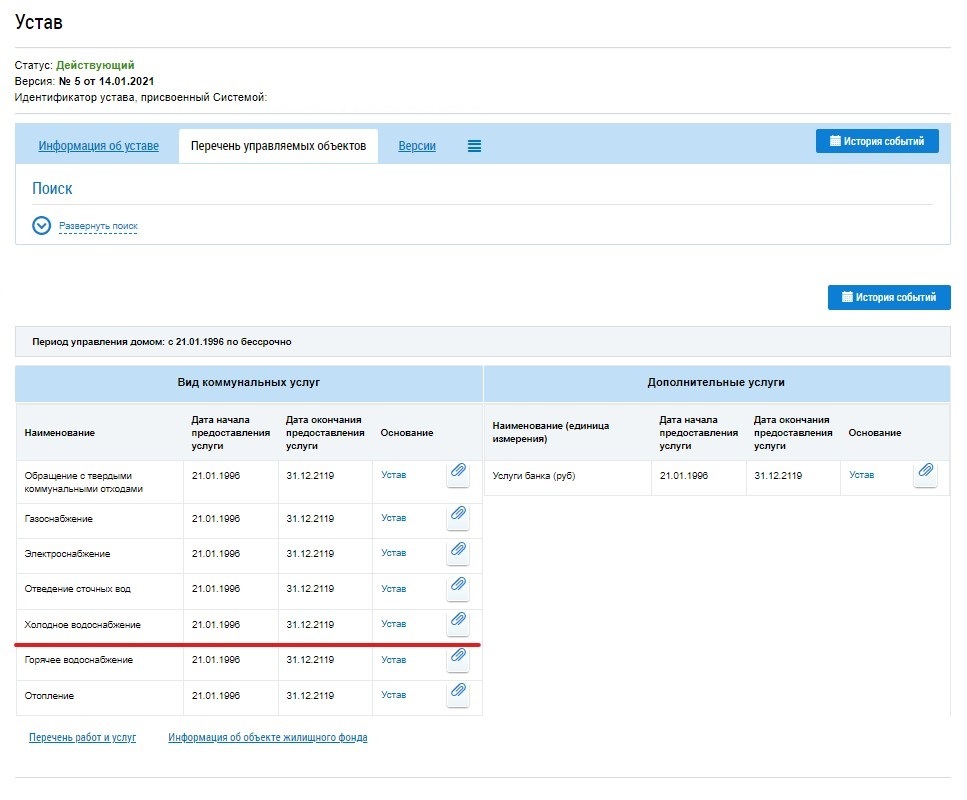Click paperclip icon for Услуги банка row
Screen dimensions: 967x800
pos(925,471)
